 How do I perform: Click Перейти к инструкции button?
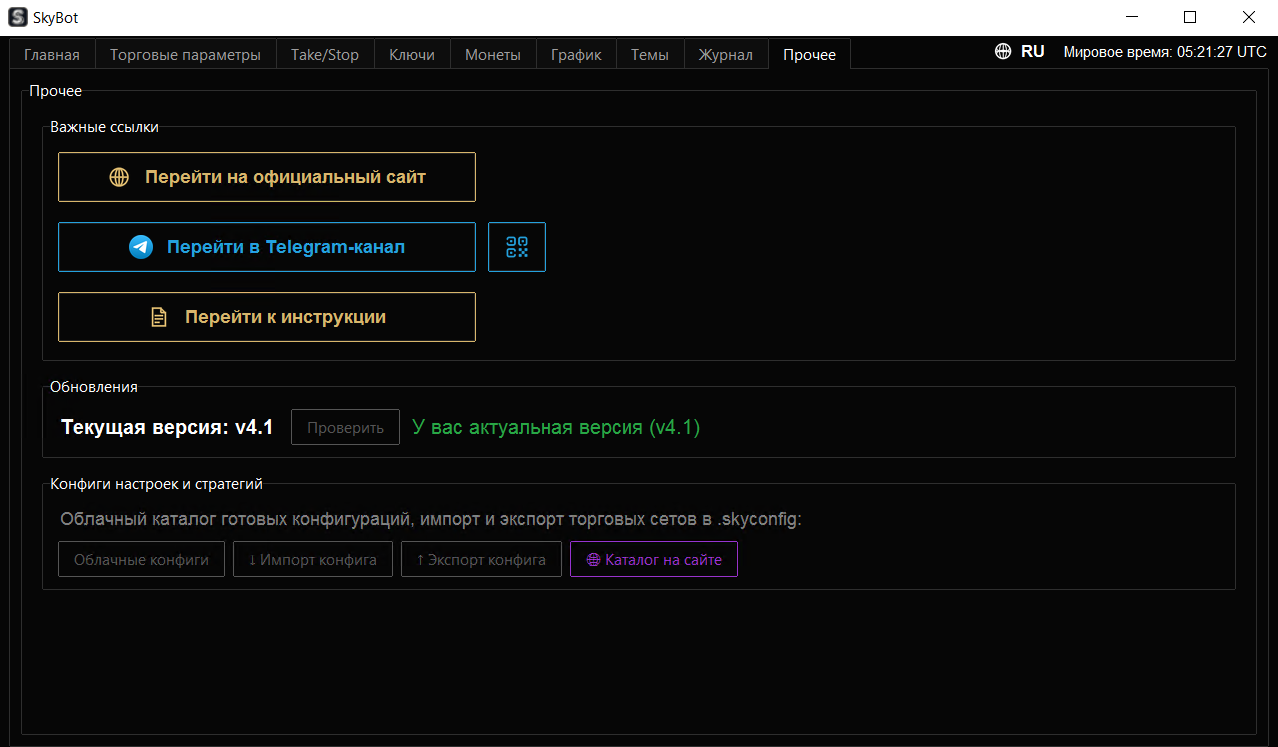tap(267, 317)
